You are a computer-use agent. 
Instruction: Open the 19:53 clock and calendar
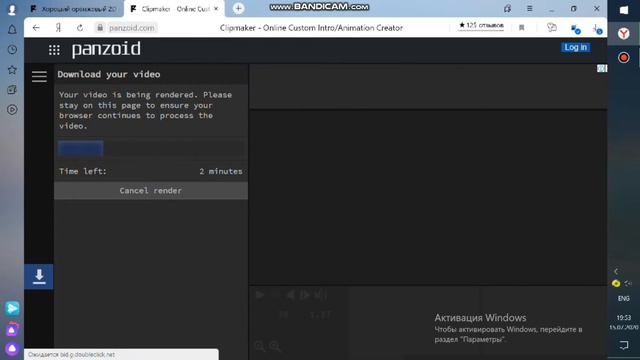tap(624, 322)
